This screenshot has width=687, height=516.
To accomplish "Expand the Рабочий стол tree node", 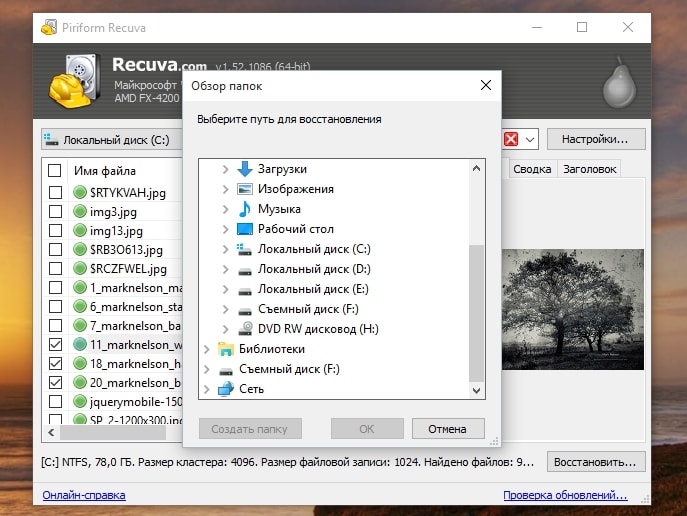I will pos(225,229).
